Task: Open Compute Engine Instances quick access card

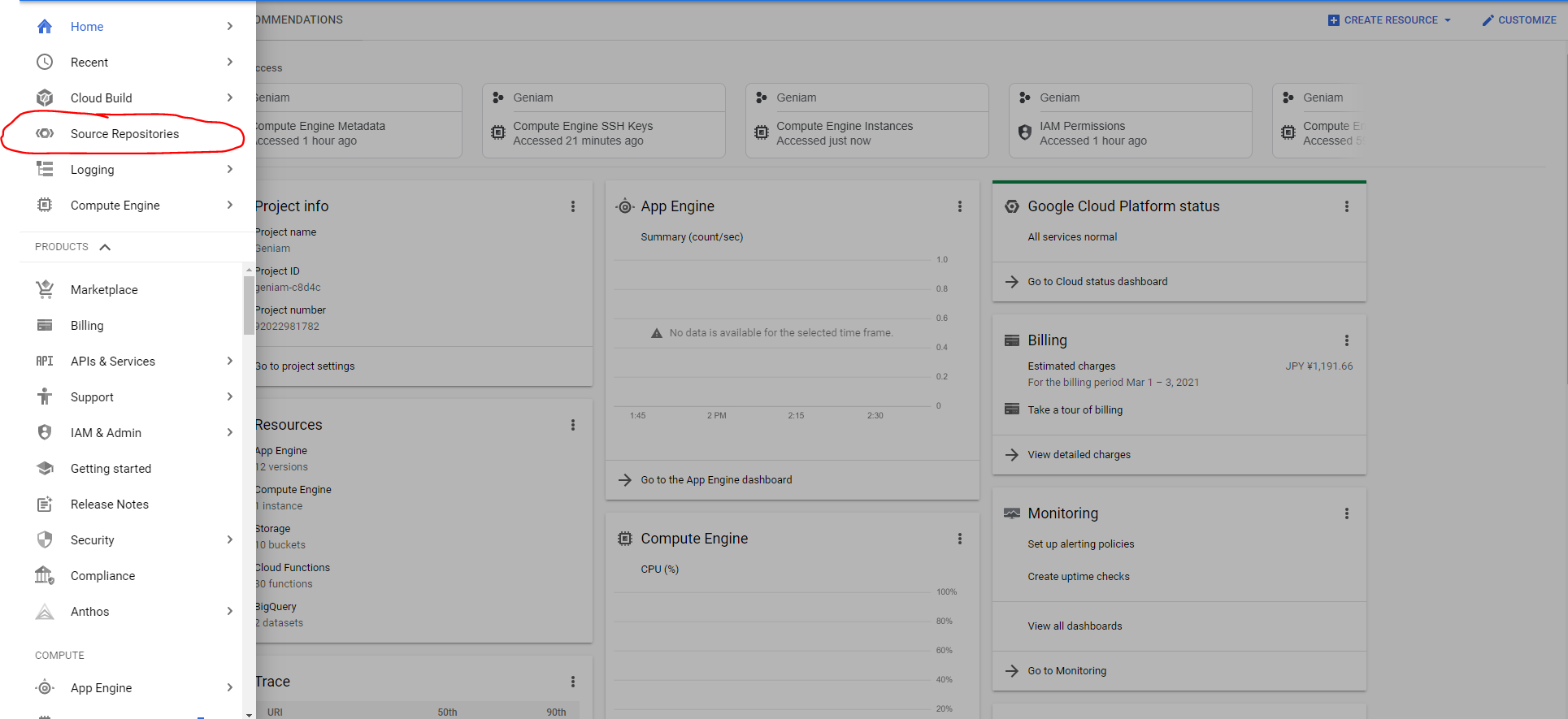Action: [867, 120]
